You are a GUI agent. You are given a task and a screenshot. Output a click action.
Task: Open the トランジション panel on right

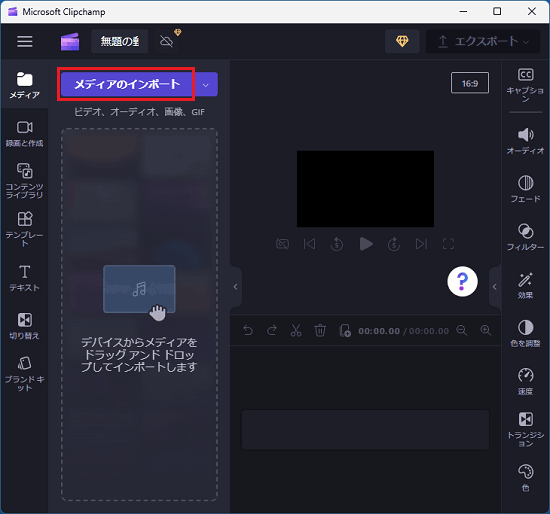(525, 430)
